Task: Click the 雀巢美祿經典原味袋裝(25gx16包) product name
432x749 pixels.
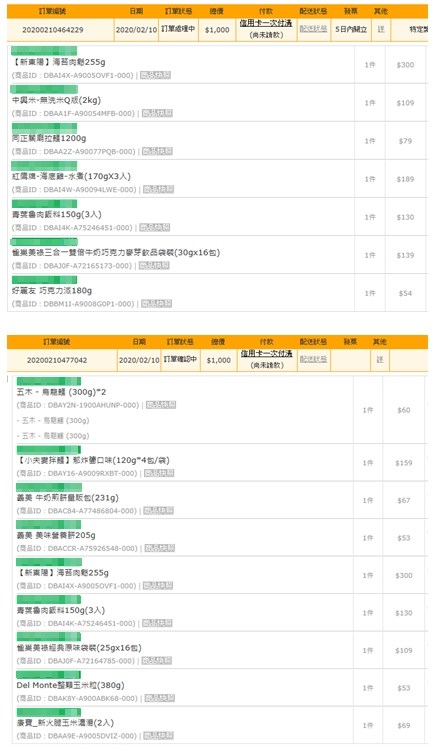Action: 79,648
